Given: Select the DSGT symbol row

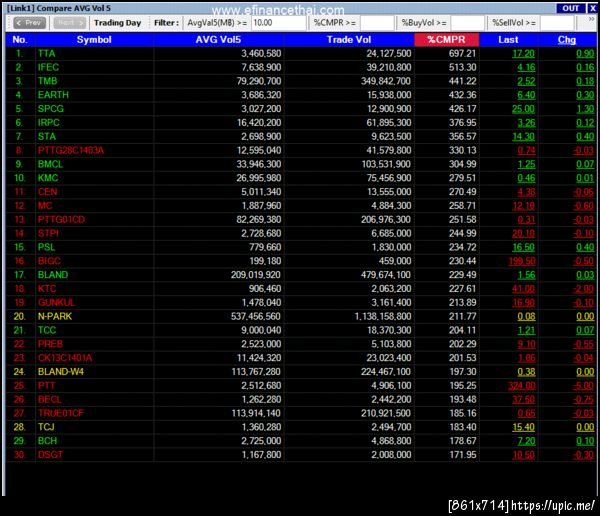Looking at the screenshot, I should point(301,455).
